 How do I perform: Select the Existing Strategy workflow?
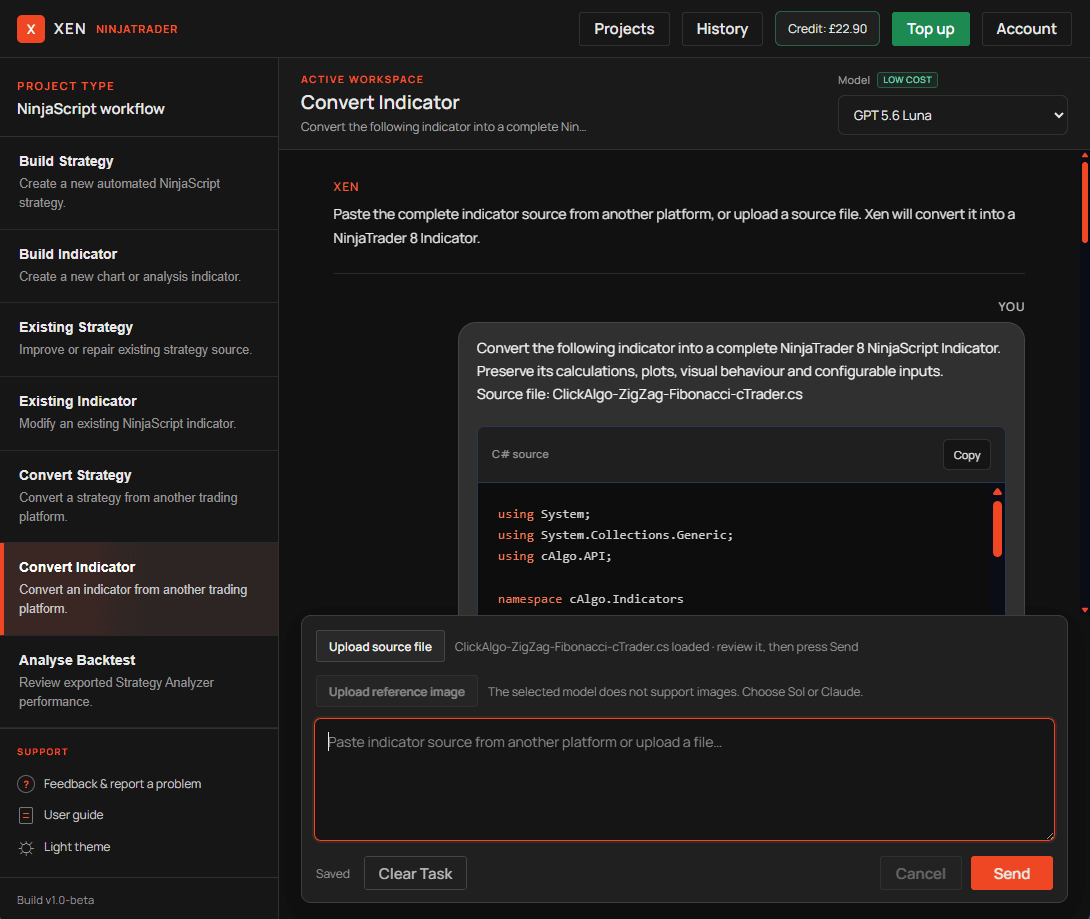click(139, 339)
